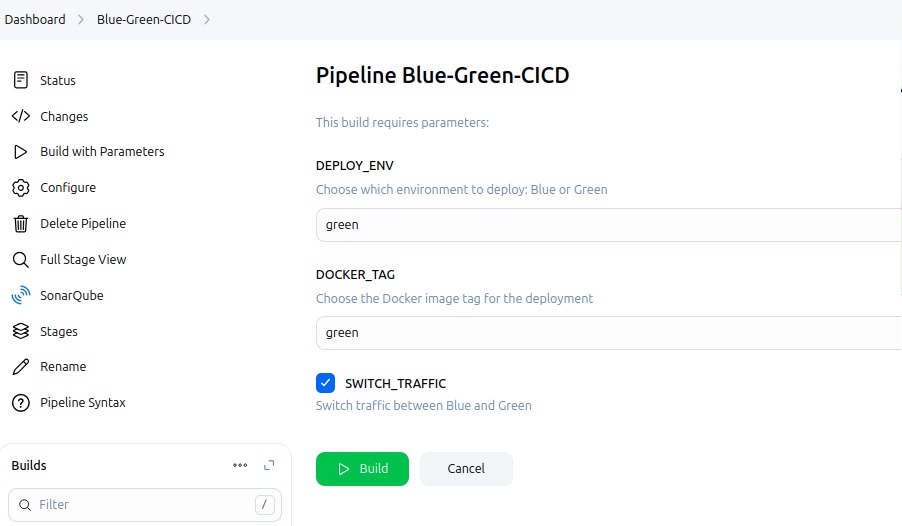The height and width of the screenshot is (526, 902).
Task: Go to Dashboard breadcrumb
Action: click(35, 19)
